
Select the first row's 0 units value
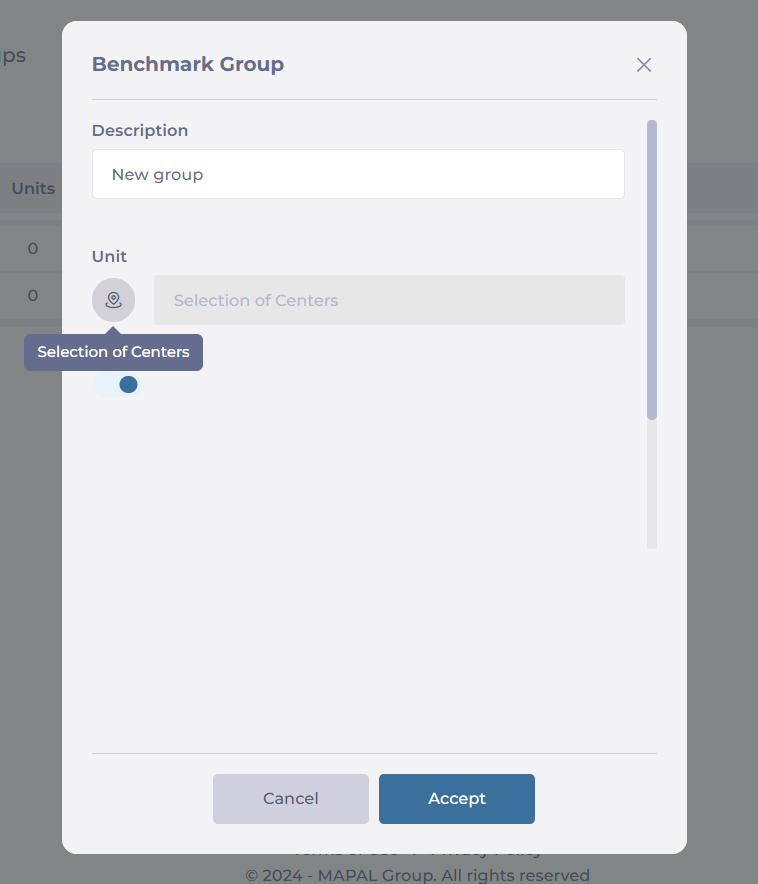[33, 249]
